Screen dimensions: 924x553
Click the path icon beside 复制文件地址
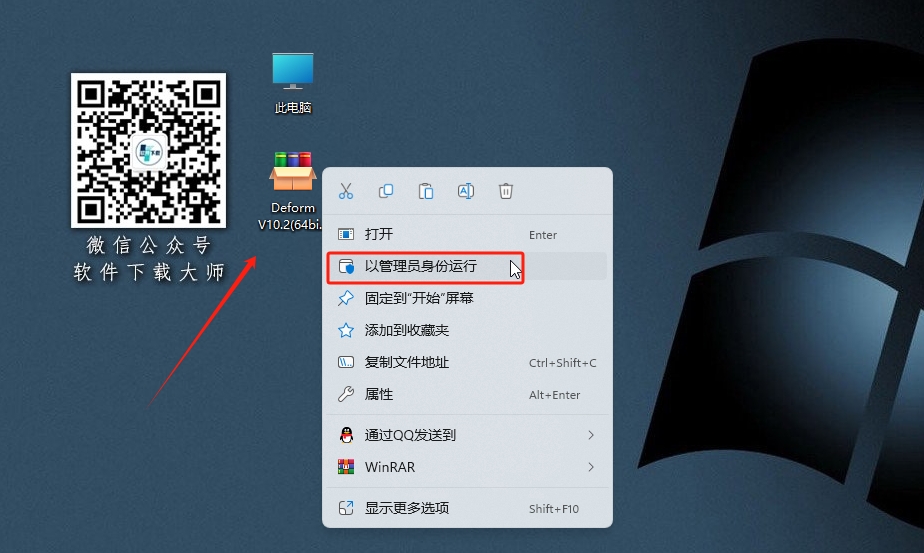(346, 362)
